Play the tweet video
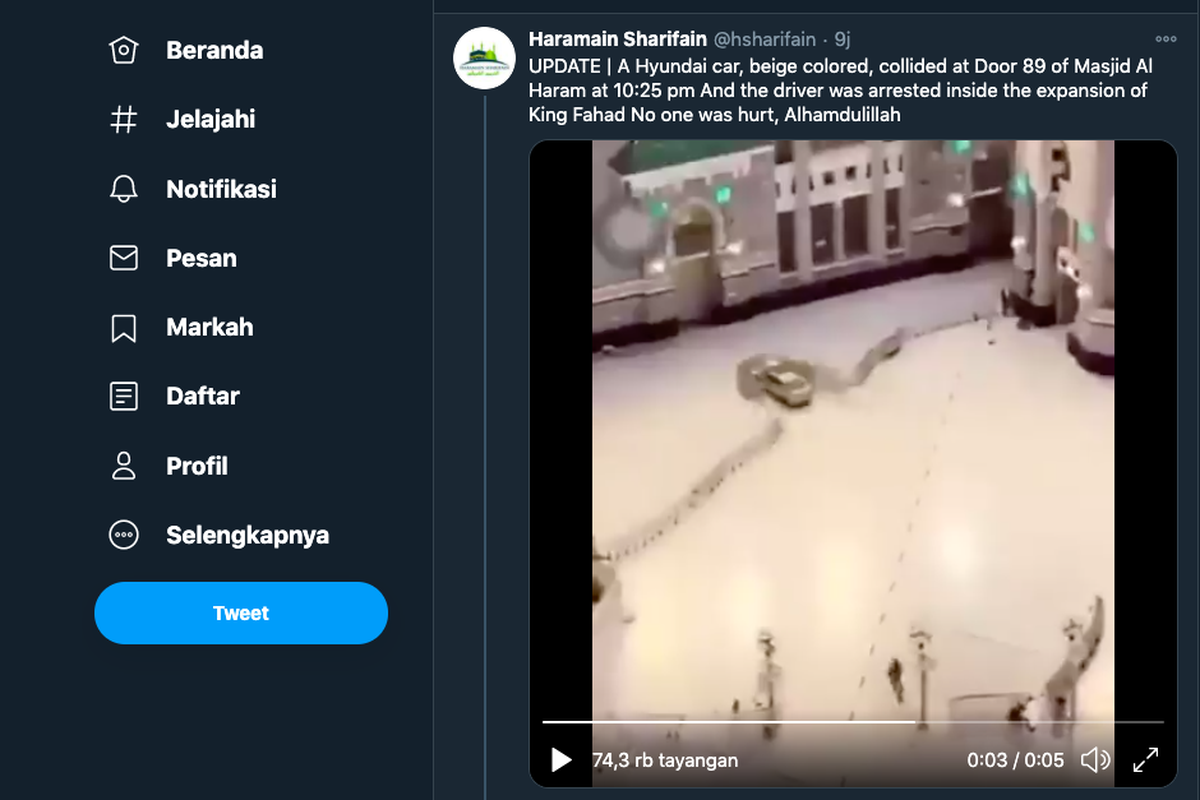The image size is (1200, 800). [561, 760]
